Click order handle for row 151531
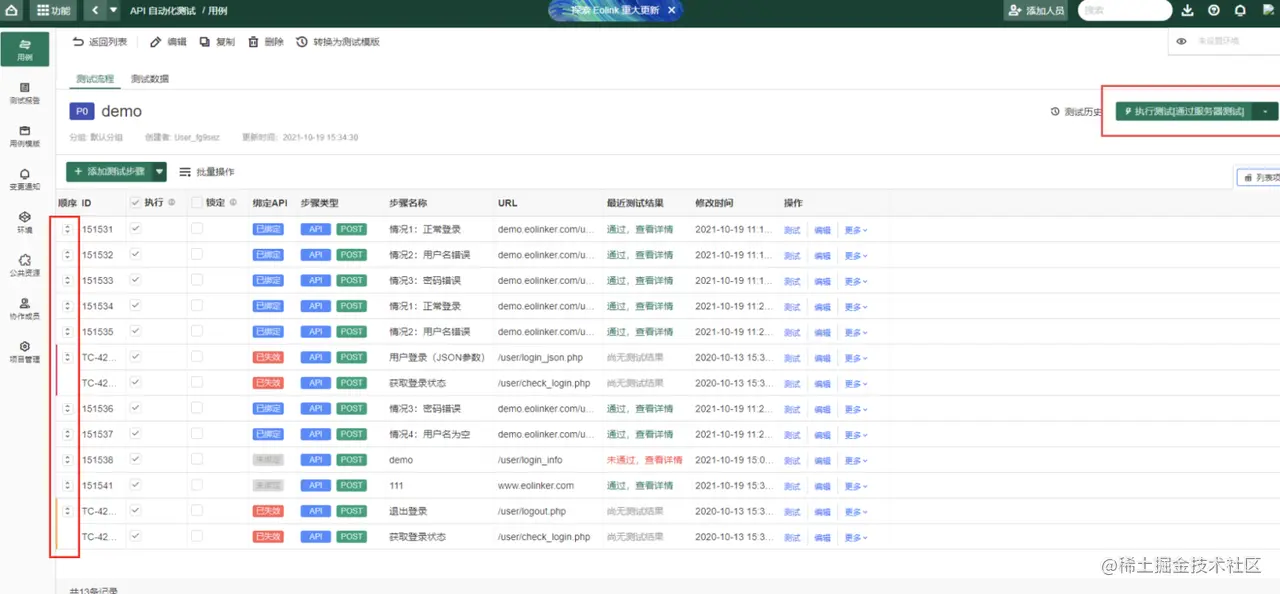1280x594 pixels. pyautogui.click(x=67, y=229)
